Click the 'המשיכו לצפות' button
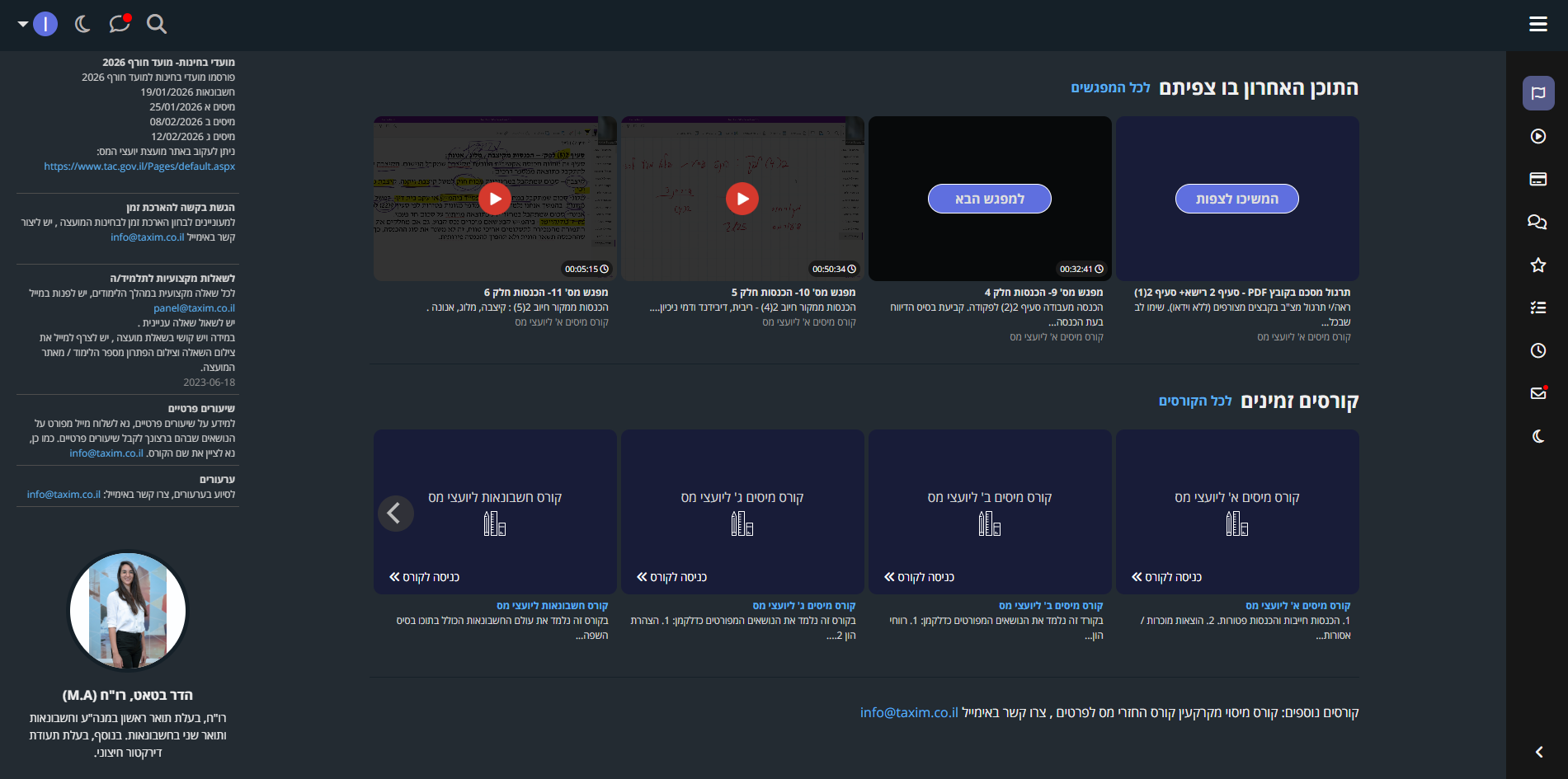 [x=1236, y=199]
